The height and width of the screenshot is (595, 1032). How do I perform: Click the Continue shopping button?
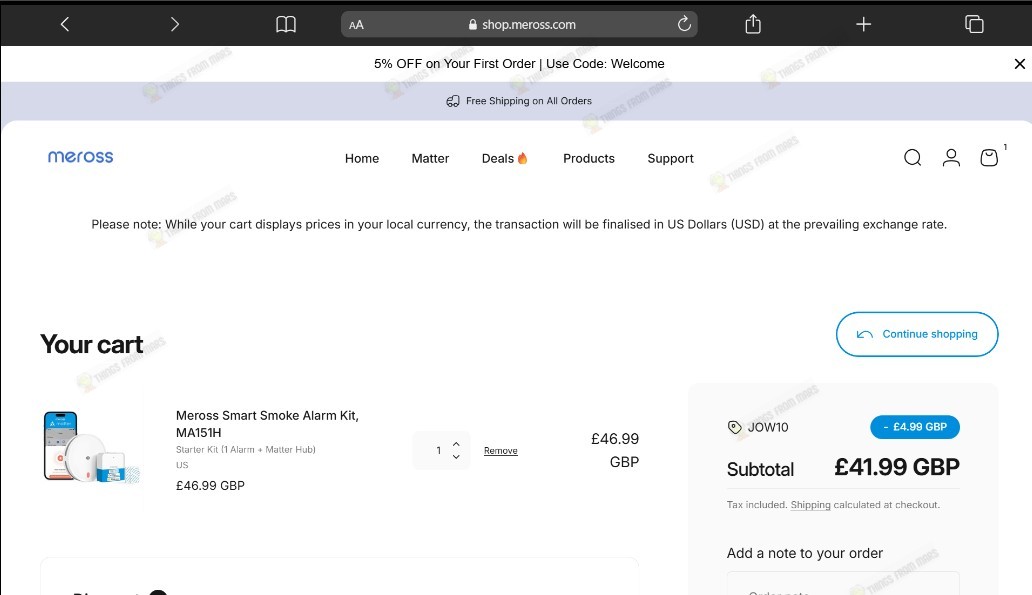click(917, 334)
